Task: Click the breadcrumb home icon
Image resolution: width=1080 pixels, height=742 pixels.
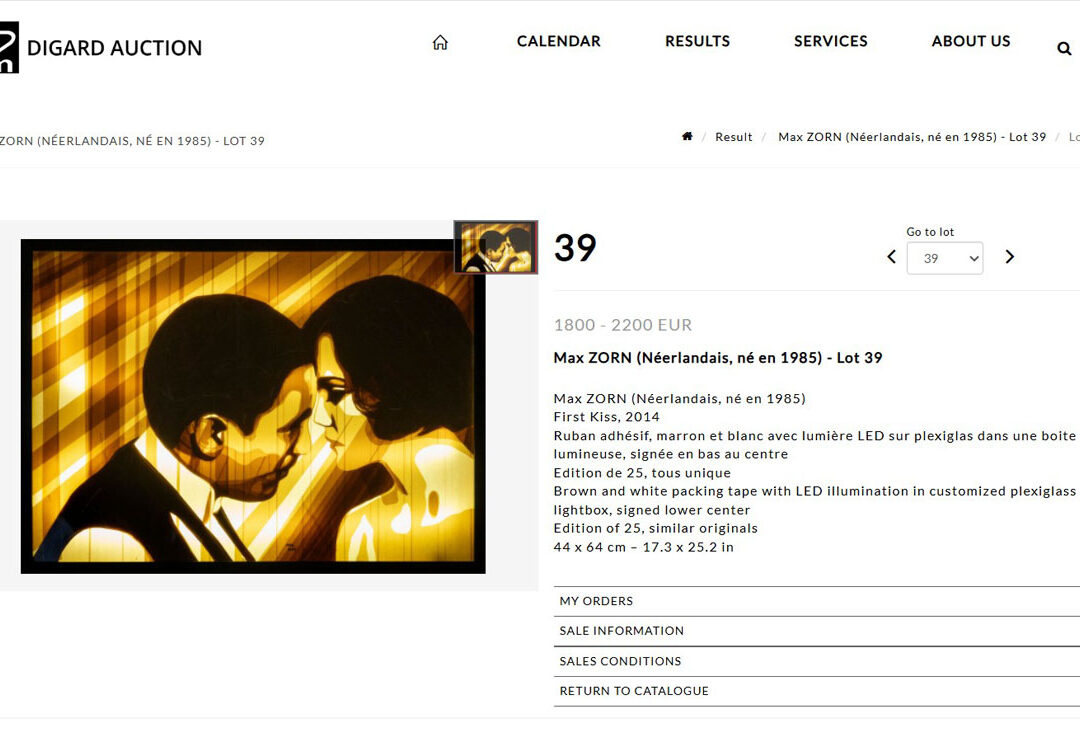Action: point(687,136)
